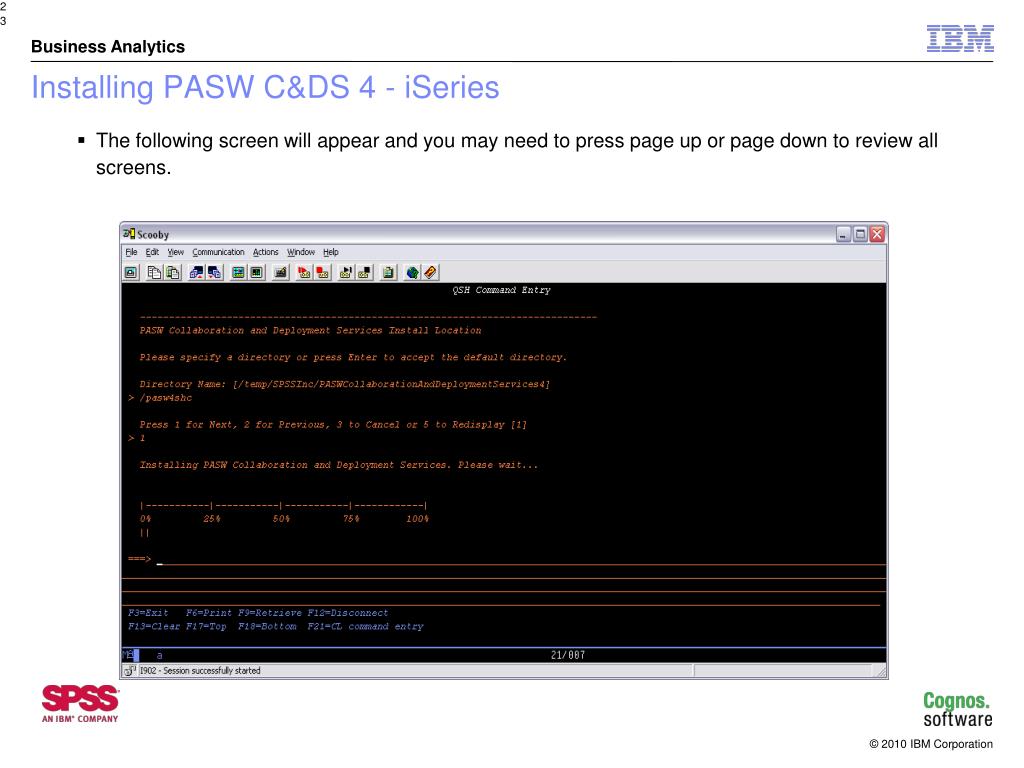Open the Color Mapping toolbar icon
The image size is (1024, 768).
coord(257,273)
